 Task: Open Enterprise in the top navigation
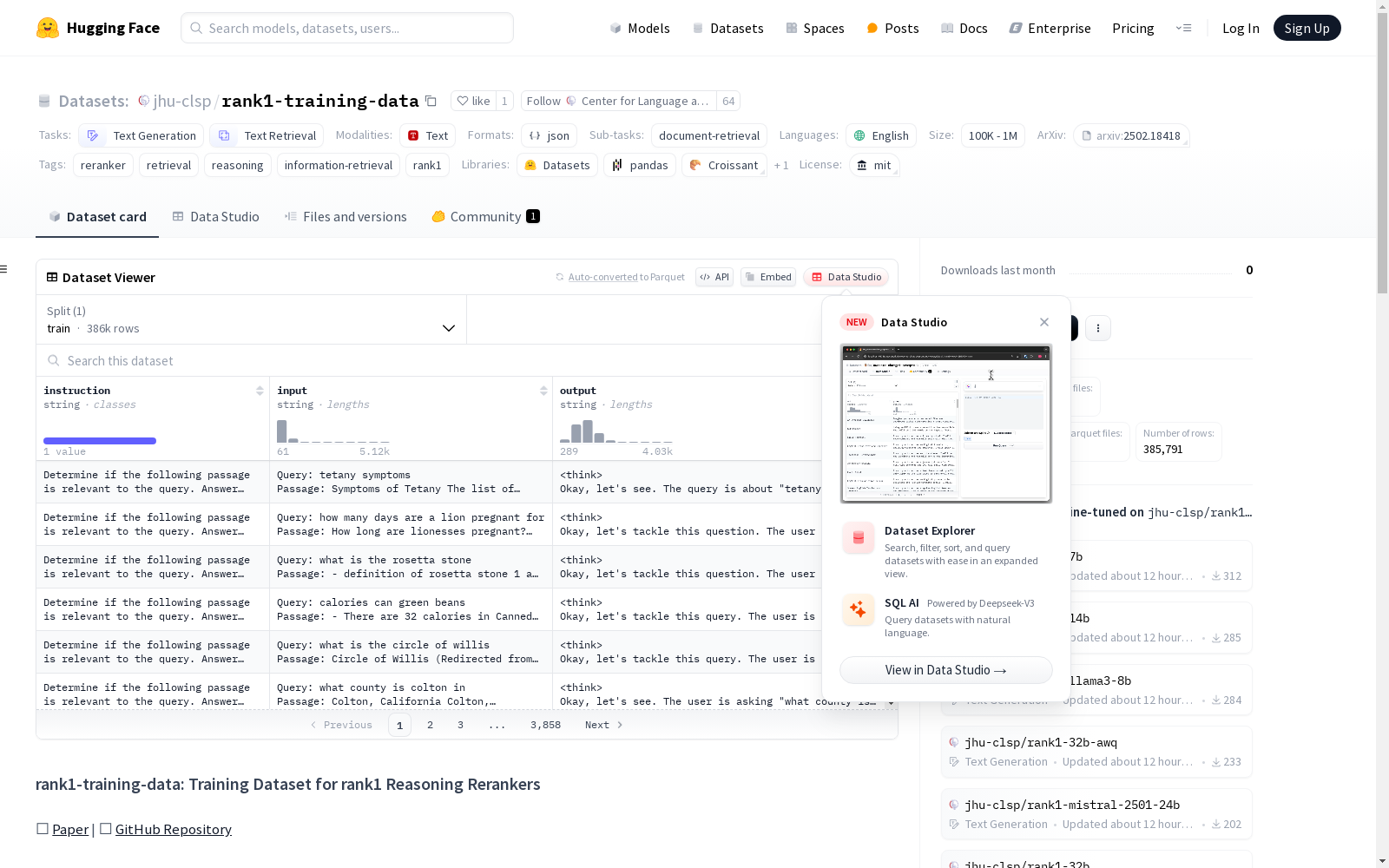1050,28
